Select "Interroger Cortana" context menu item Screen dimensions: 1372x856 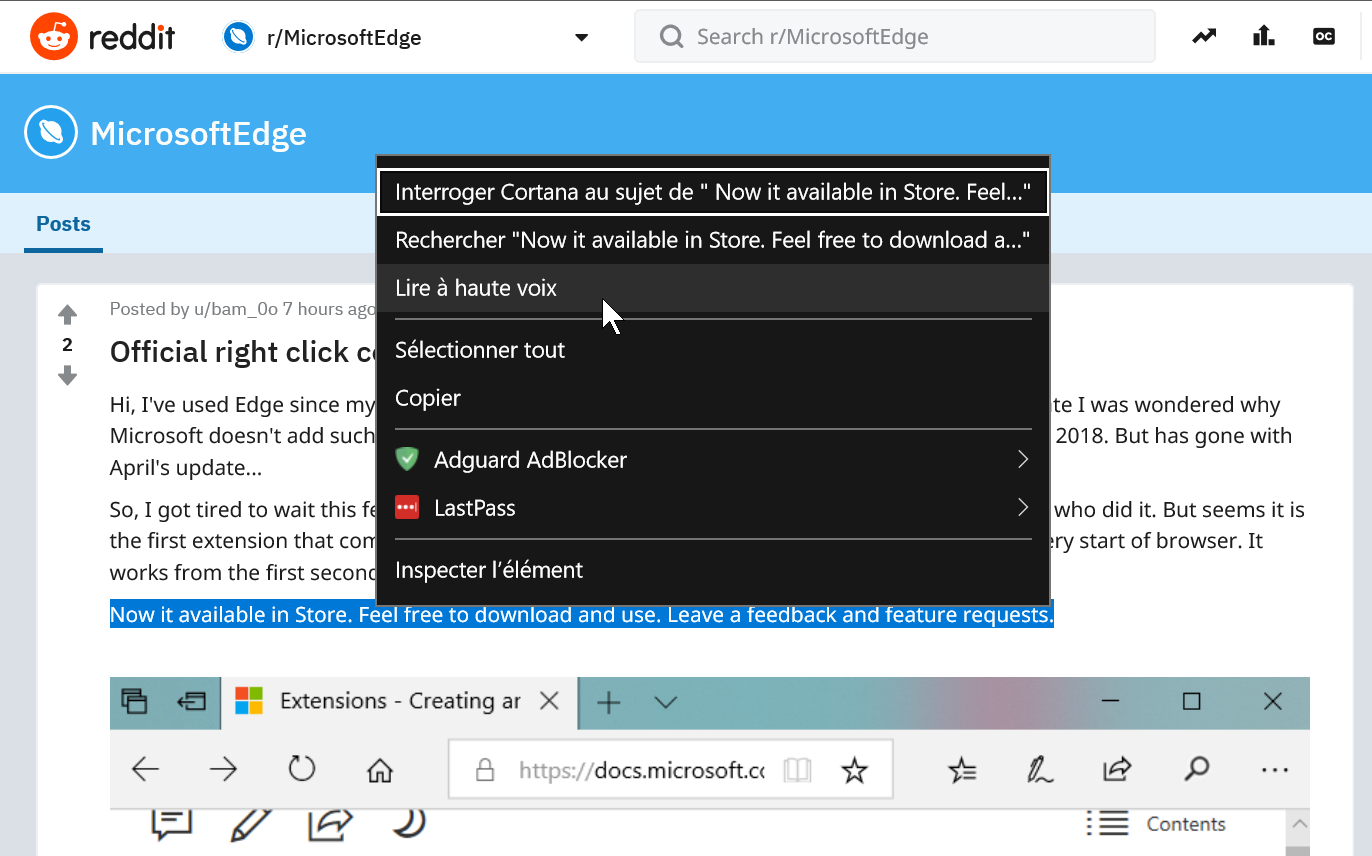click(x=712, y=192)
